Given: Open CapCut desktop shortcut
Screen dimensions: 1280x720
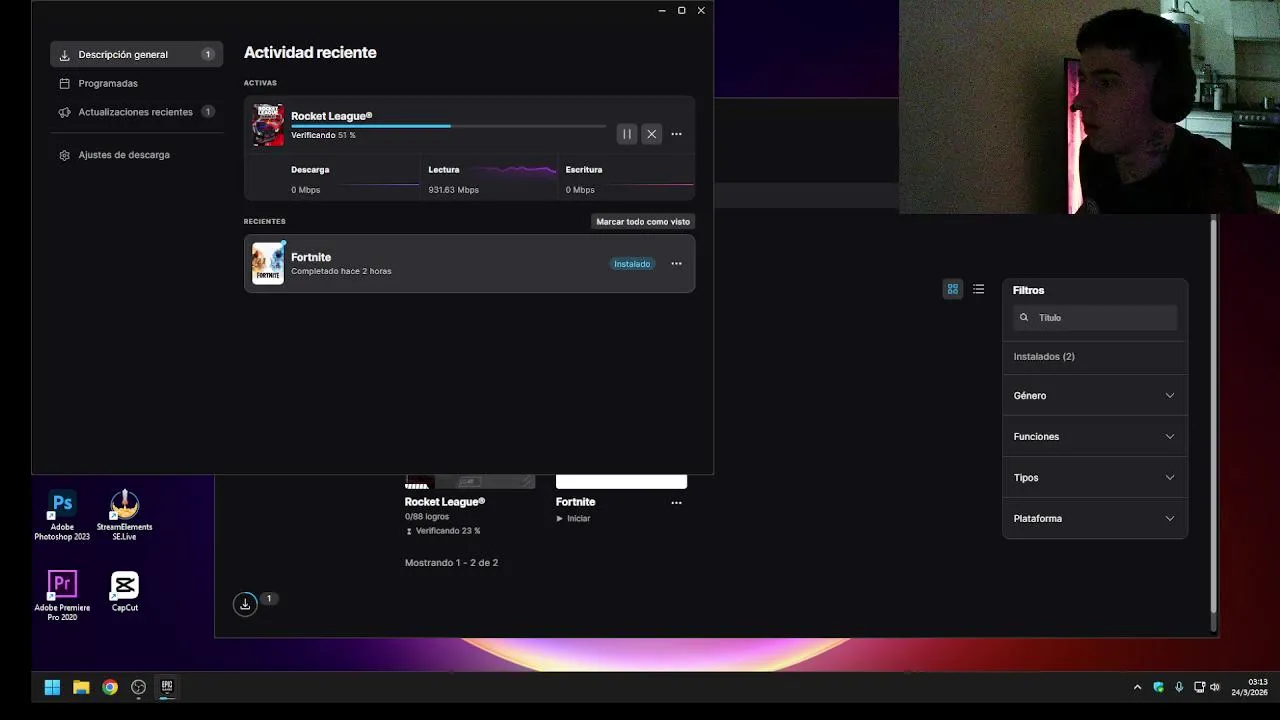Looking at the screenshot, I should pos(124,592).
